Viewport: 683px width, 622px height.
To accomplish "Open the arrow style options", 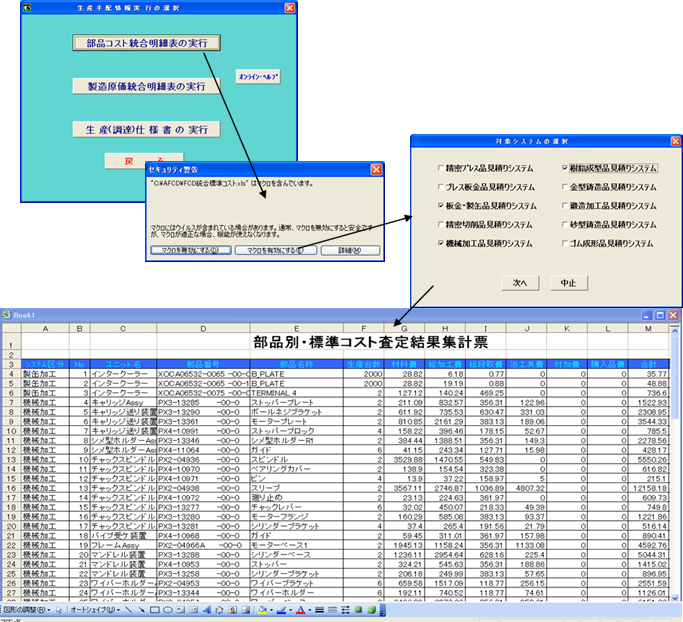I will (345, 610).
